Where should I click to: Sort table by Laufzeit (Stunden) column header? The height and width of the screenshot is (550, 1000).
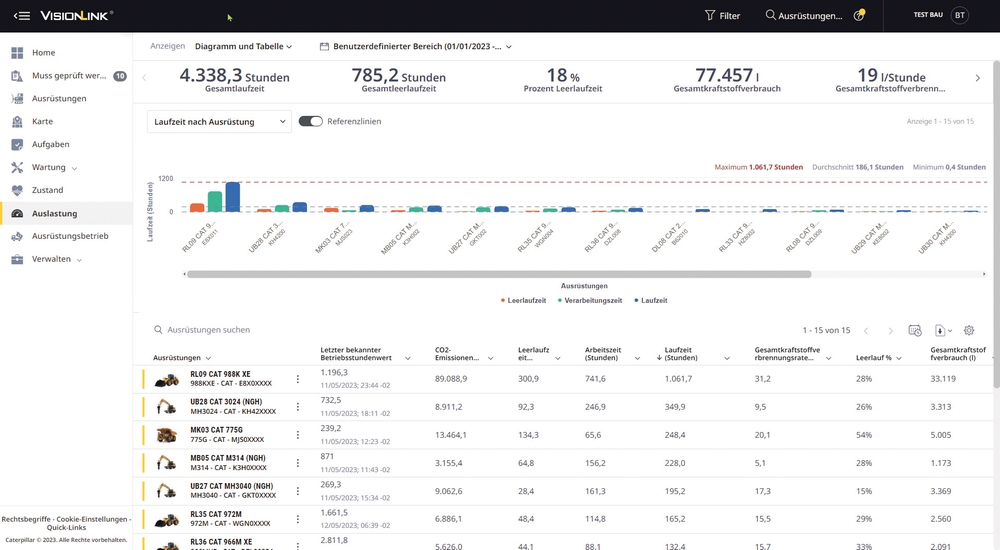coord(680,354)
